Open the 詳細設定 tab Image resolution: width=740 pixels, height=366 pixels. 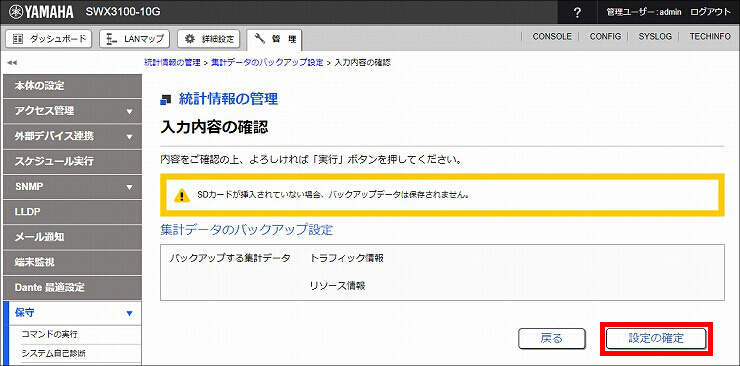click(209, 39)
